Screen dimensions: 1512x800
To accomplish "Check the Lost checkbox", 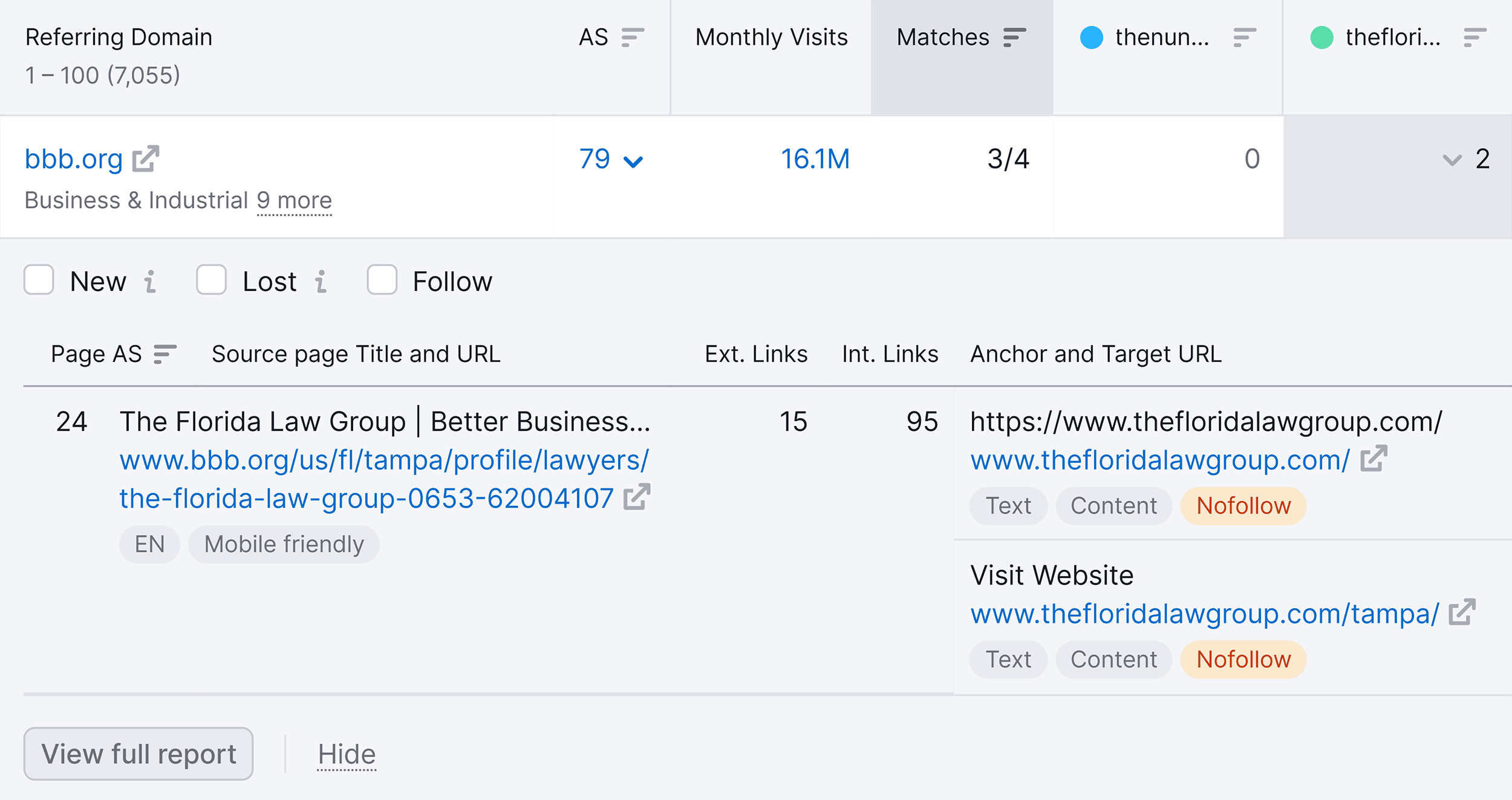I will click(211, 281).
